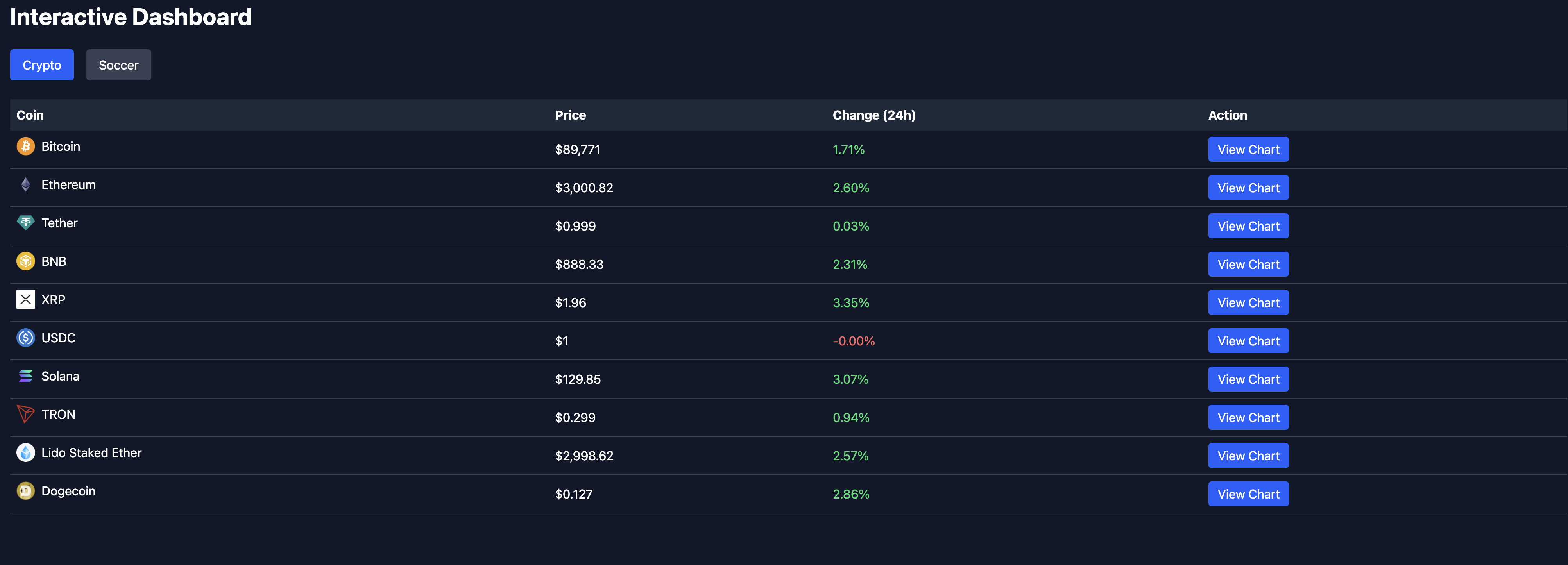Click the $0.127 price
Image resolution: width=1568 pixels, height=565 pixels.
pos(574,495)
